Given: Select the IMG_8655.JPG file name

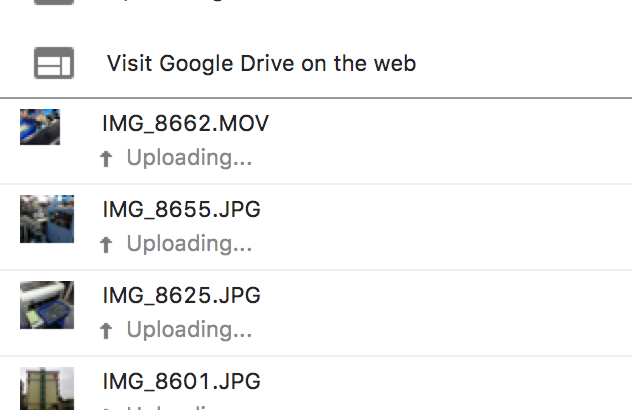Looking at the screenshot, I should 181,210.
